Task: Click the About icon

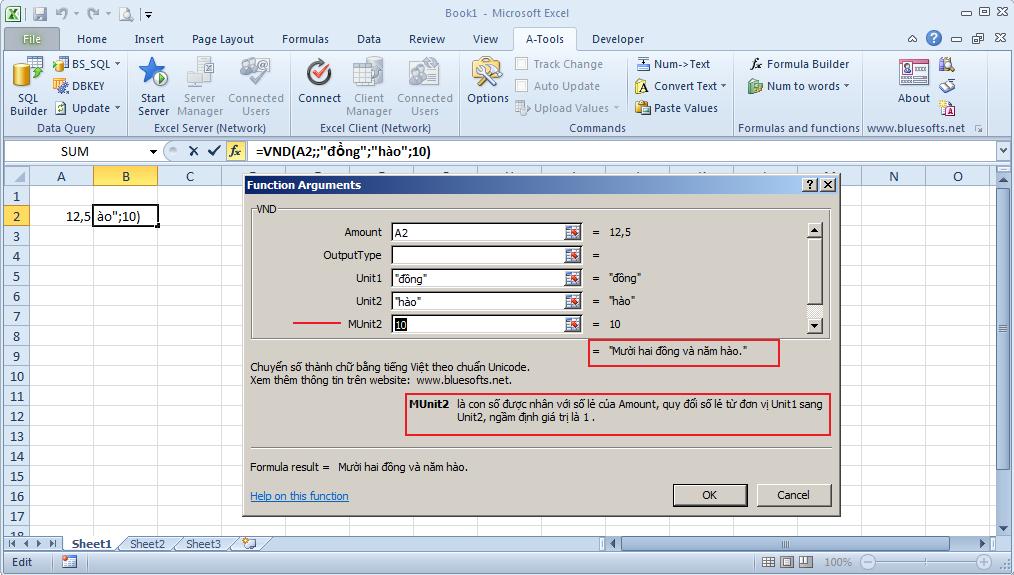Action: (913, 82)
